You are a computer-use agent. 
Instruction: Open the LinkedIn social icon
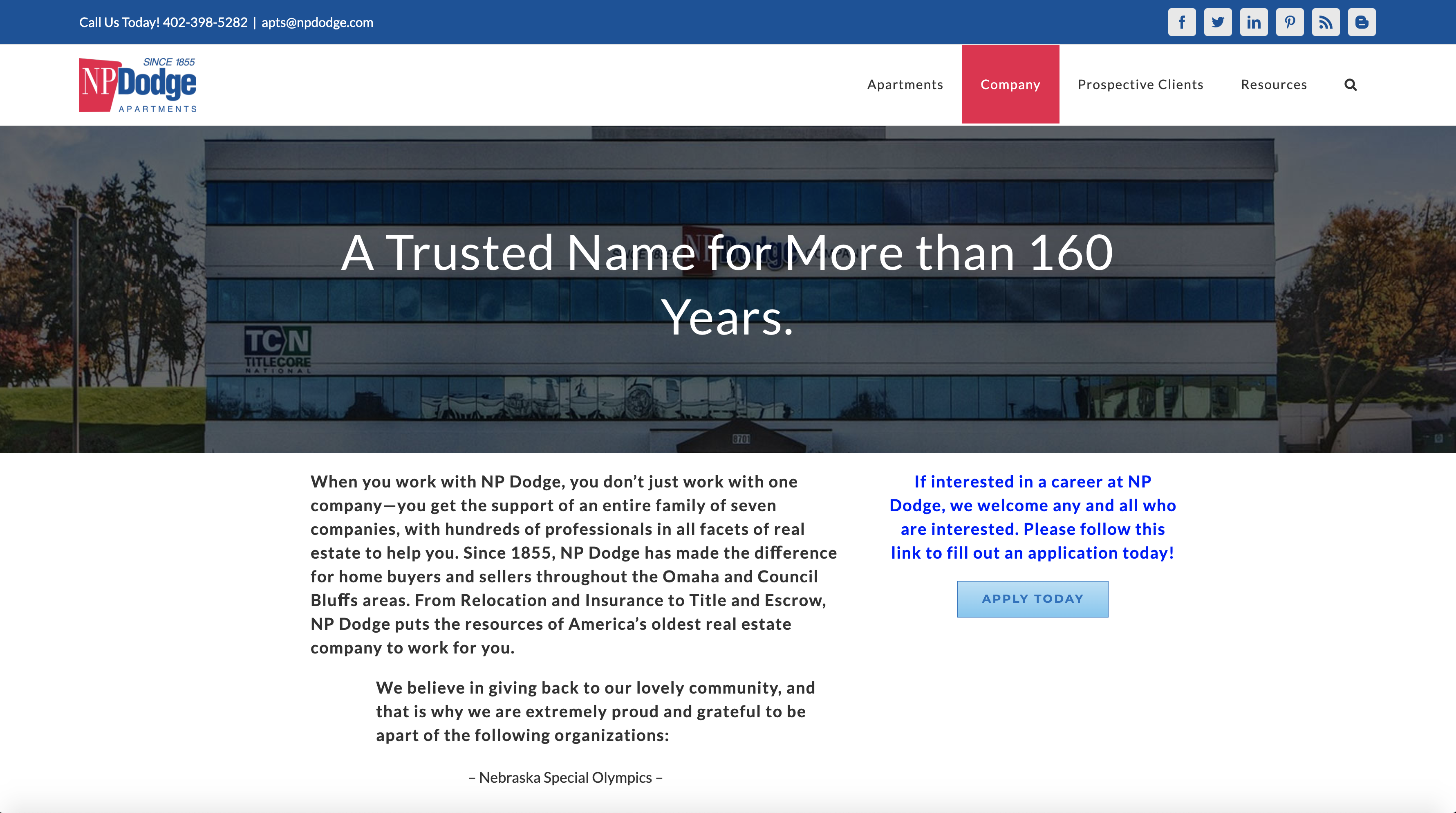[x=1253, y=22]
